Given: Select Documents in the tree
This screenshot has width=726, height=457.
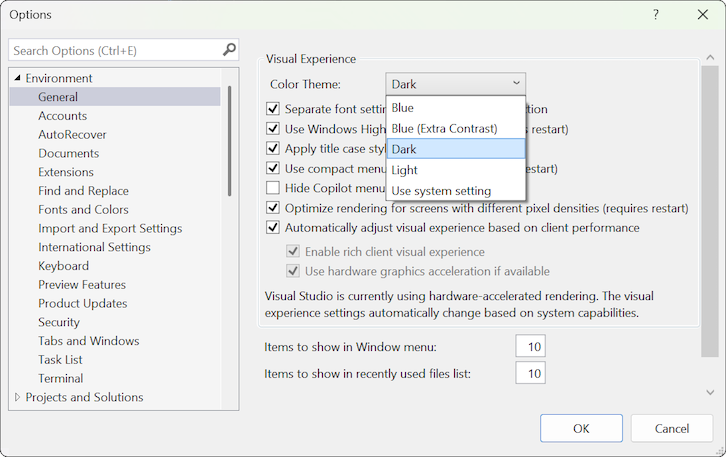Looking at the screenshot, I should coord(69,153).
